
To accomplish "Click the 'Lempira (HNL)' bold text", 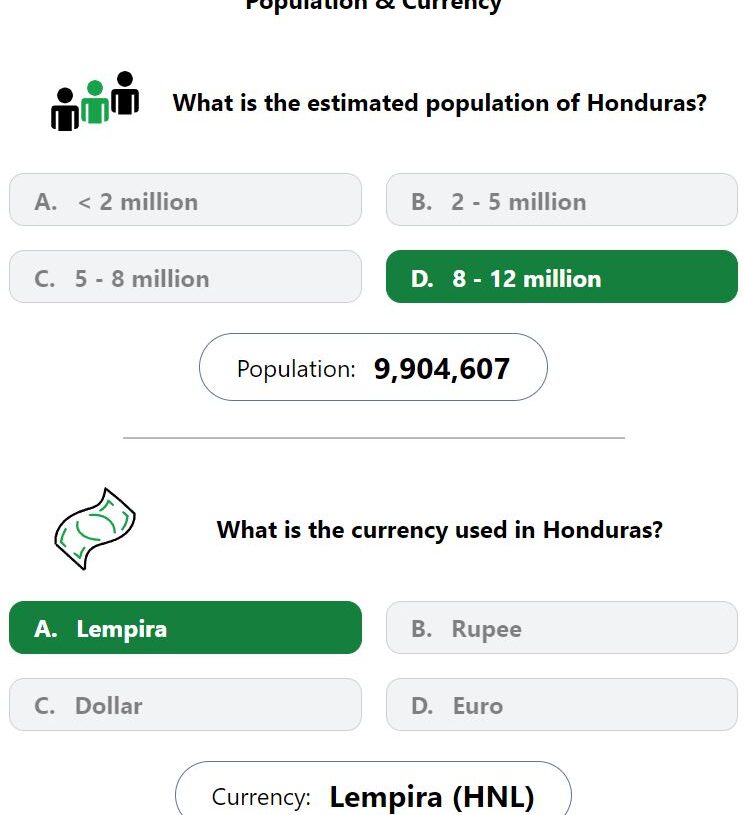I will coord(432,797).
